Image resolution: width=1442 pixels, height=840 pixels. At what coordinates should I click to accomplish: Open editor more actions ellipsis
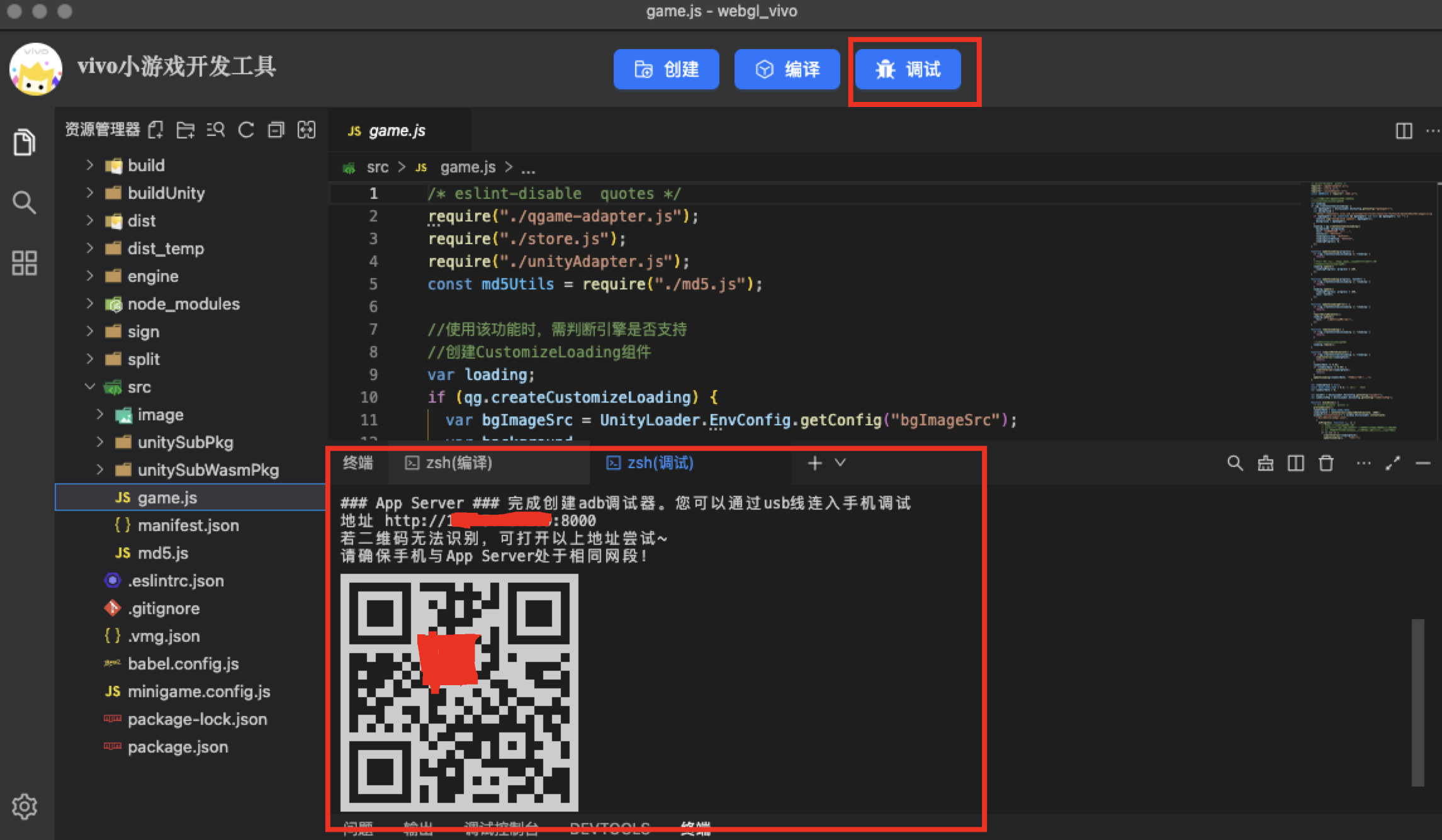coord(1433,131)
